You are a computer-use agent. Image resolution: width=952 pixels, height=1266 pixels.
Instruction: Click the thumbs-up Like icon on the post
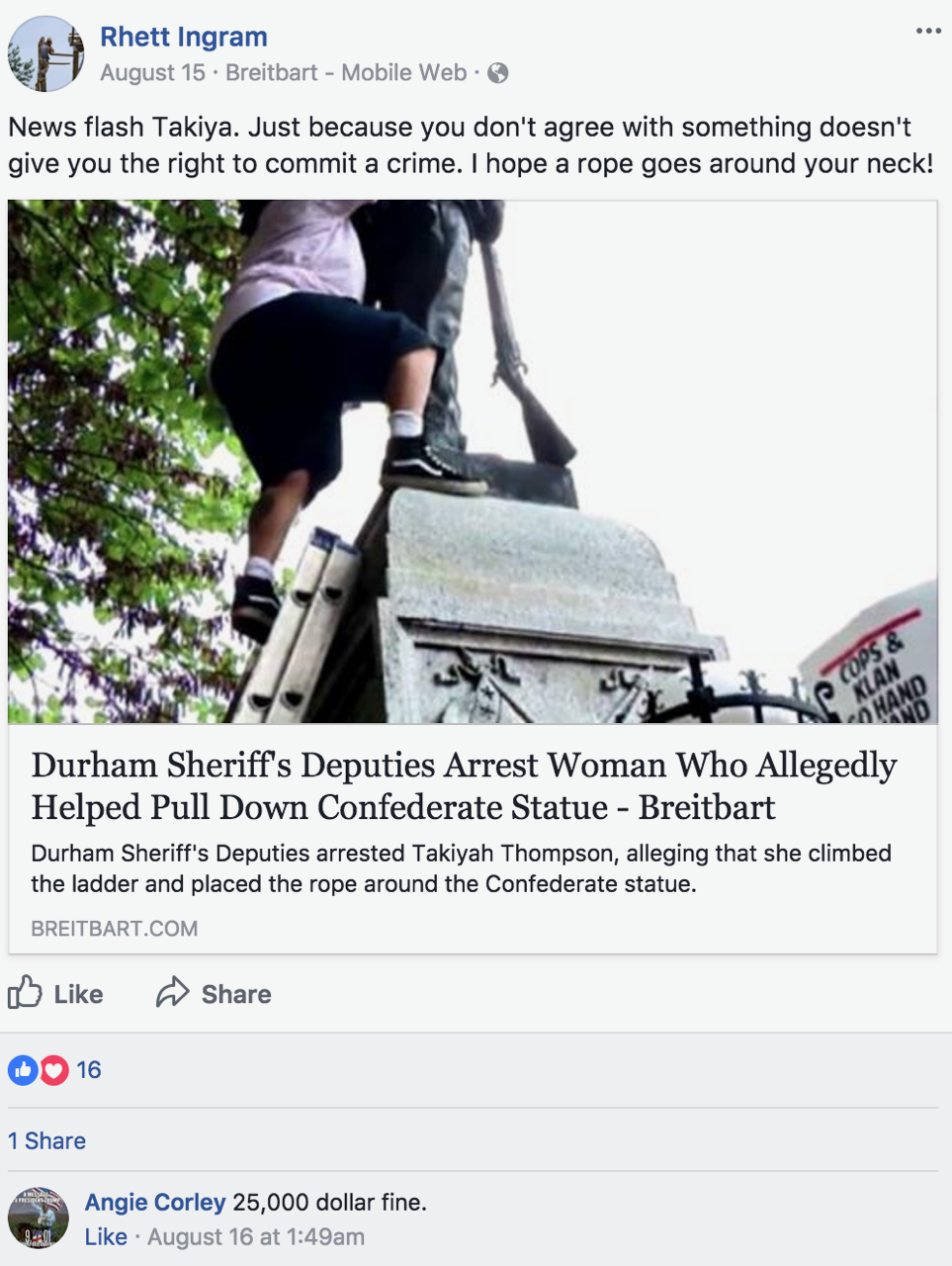(25, 992)
